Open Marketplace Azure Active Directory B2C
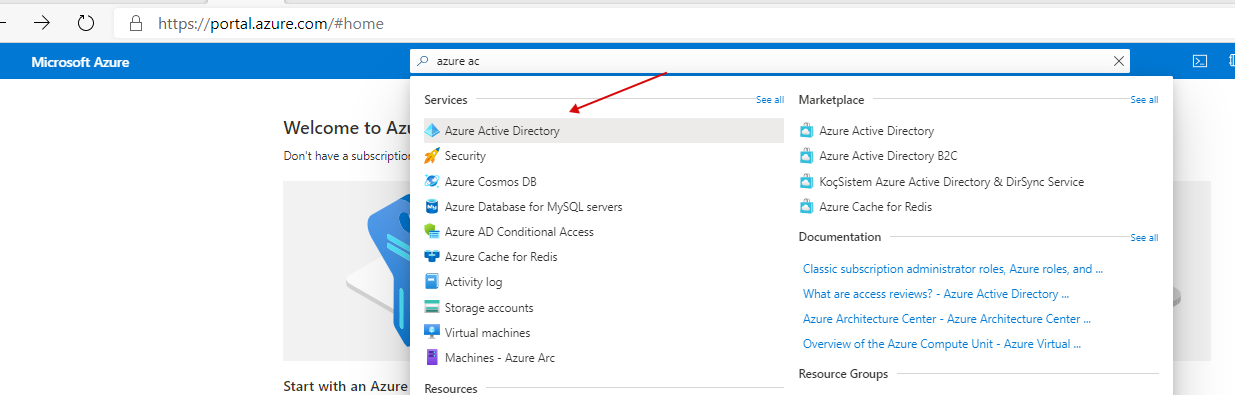The height and width of the screenshot is (395, 1235). point(888,156)
